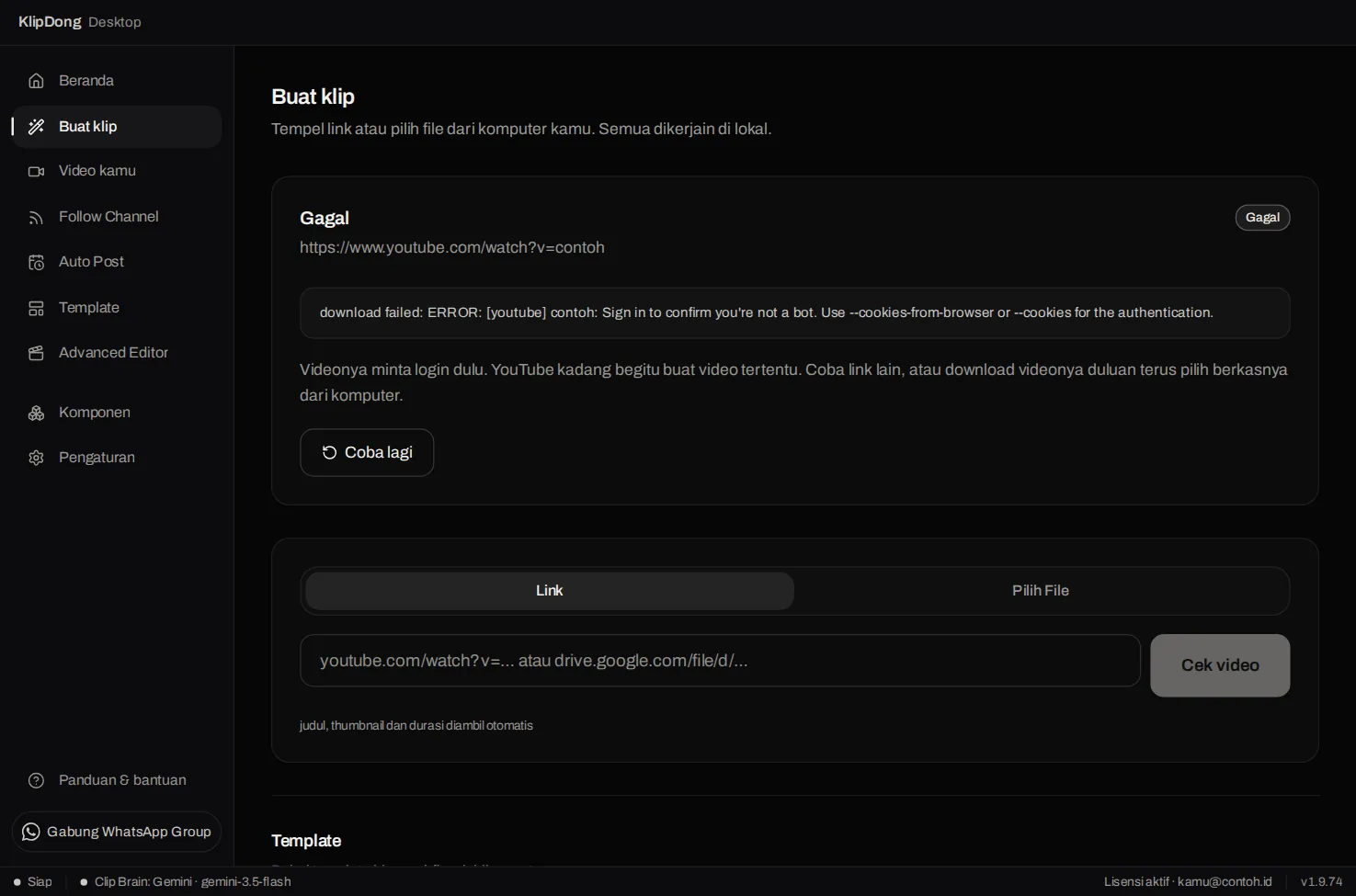
Task: Click the Coba lagi button
Action: tap(367, 452)
